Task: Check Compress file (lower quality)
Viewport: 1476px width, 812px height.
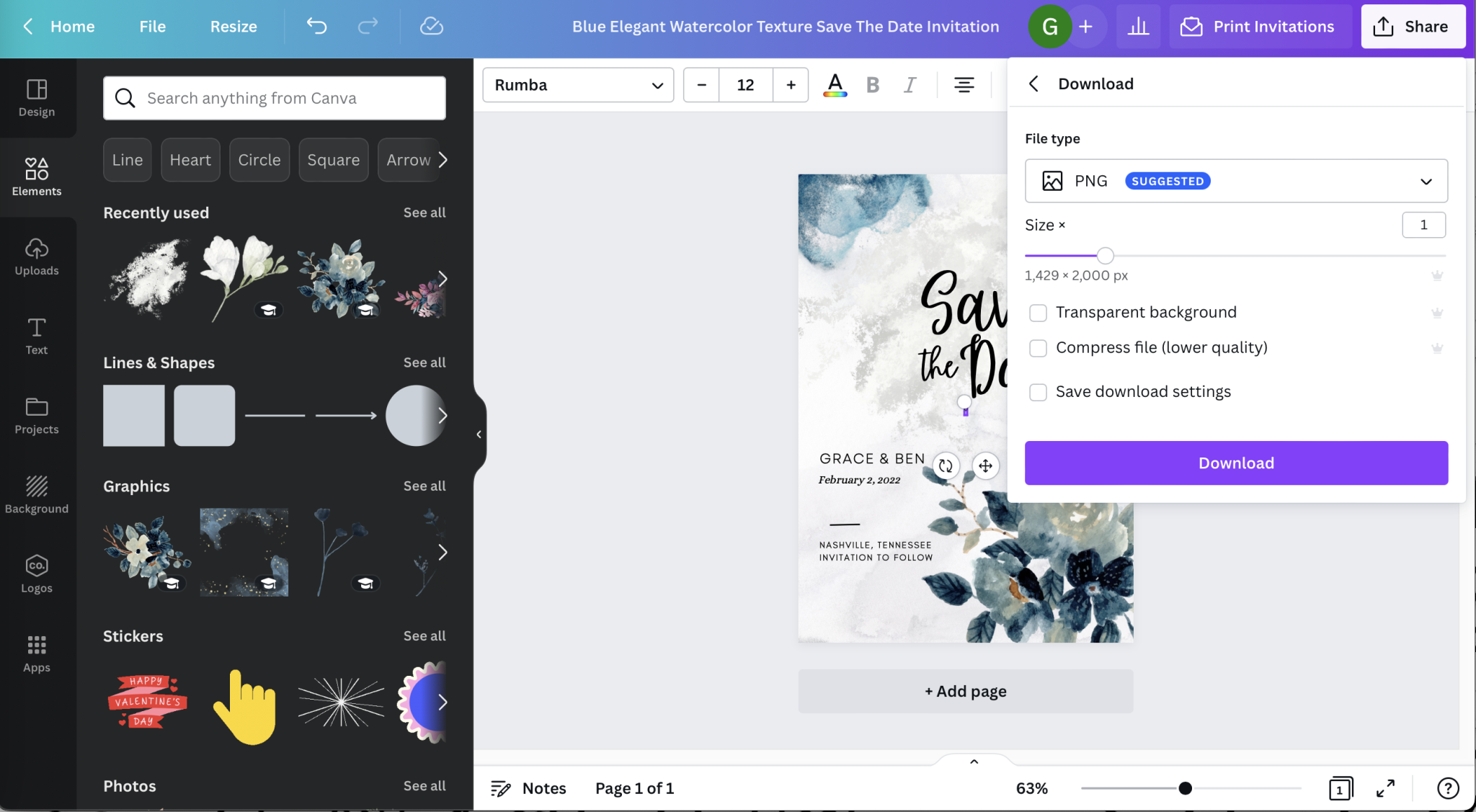Action: (x=1038, y=348)
